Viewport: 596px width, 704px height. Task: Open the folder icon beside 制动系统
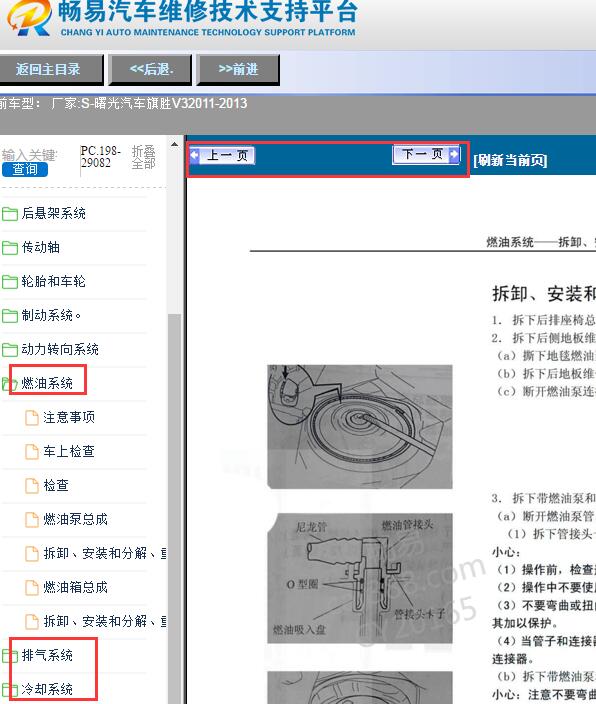(9, 316)
